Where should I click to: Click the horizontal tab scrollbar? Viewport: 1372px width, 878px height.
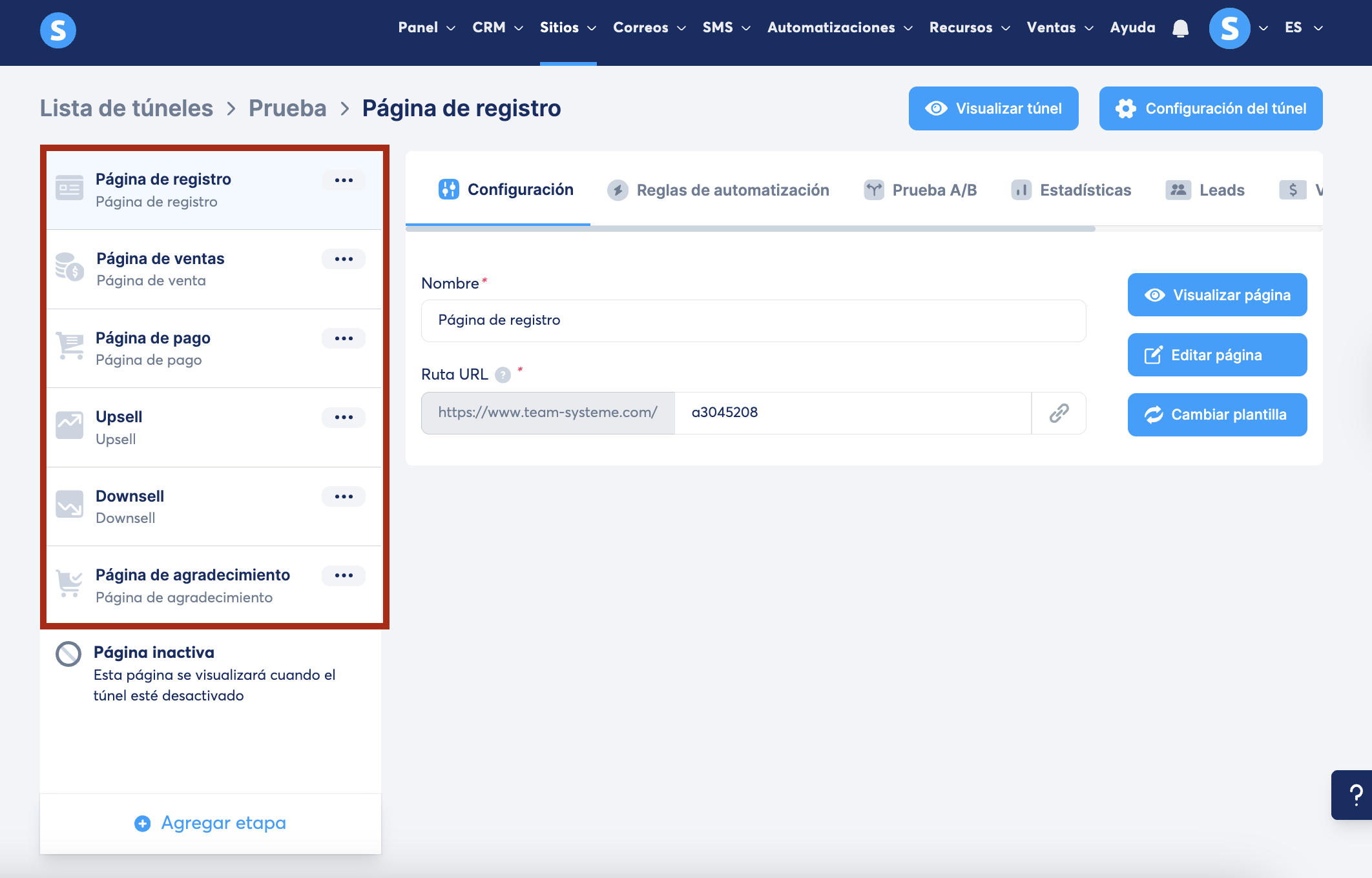click(x=749, y=229)
